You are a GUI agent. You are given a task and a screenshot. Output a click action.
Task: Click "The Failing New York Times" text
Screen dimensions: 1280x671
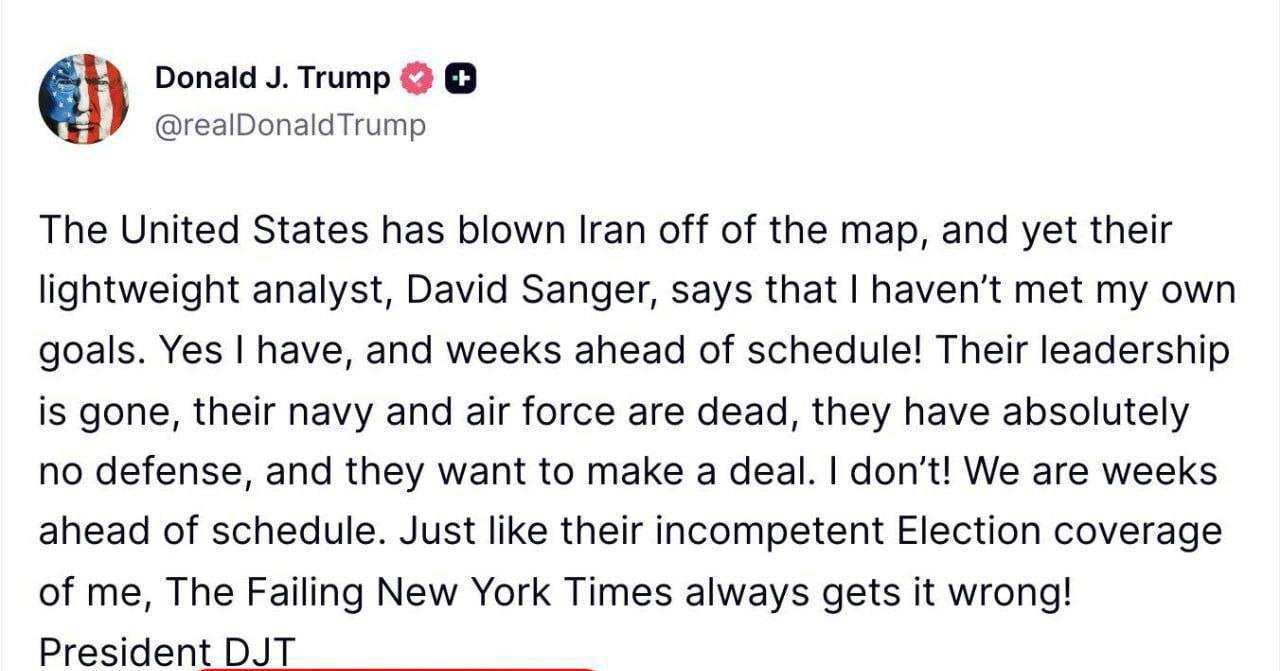[418, 593]
